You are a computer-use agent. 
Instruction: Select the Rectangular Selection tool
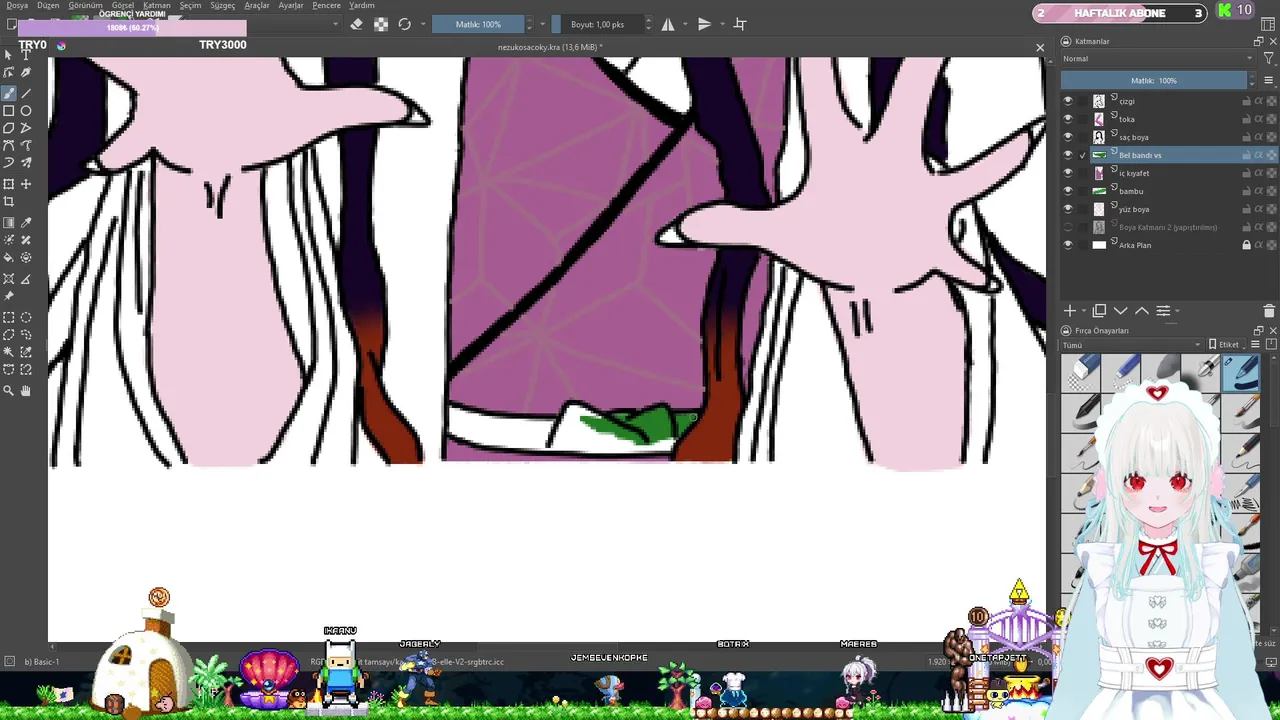[9, 318]
